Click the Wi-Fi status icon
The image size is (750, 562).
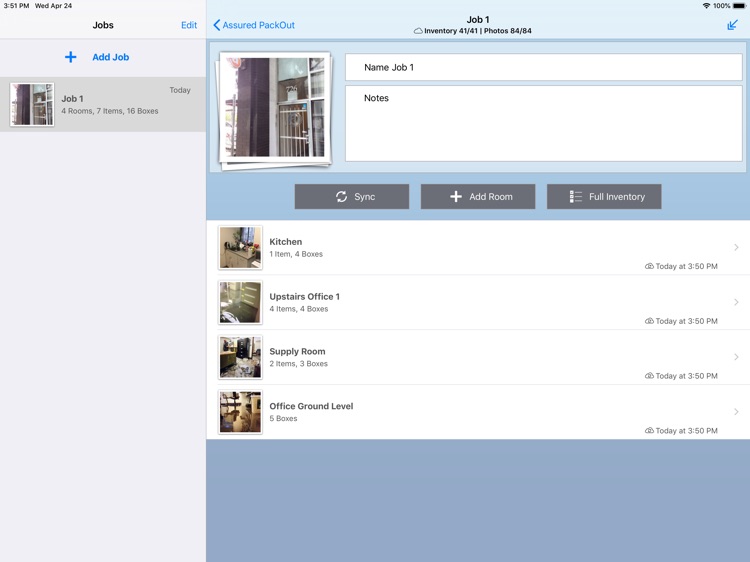tap(706, 6)
